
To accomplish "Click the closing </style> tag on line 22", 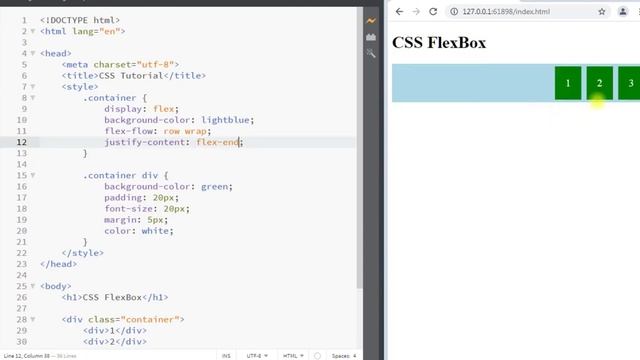I will pos(82,253).
